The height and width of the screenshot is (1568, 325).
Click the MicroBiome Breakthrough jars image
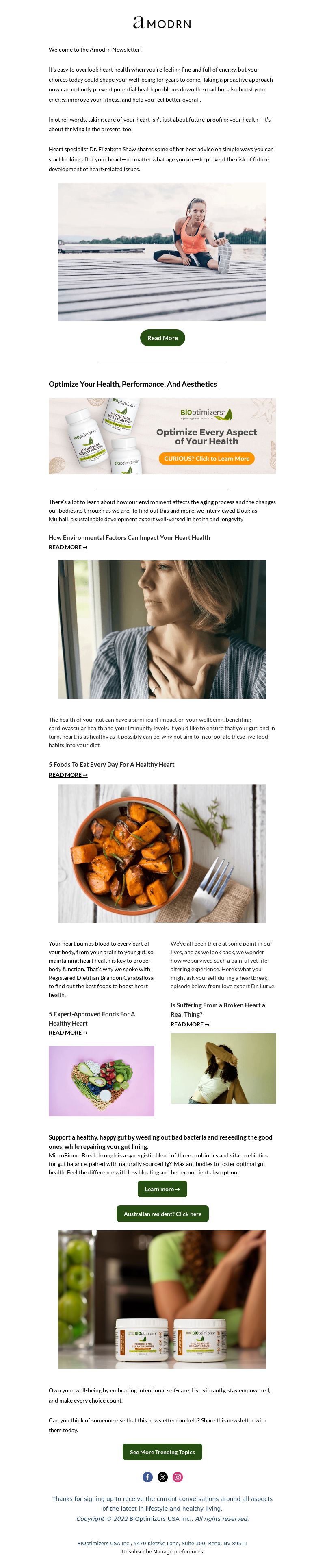(x=162, y=1300)
